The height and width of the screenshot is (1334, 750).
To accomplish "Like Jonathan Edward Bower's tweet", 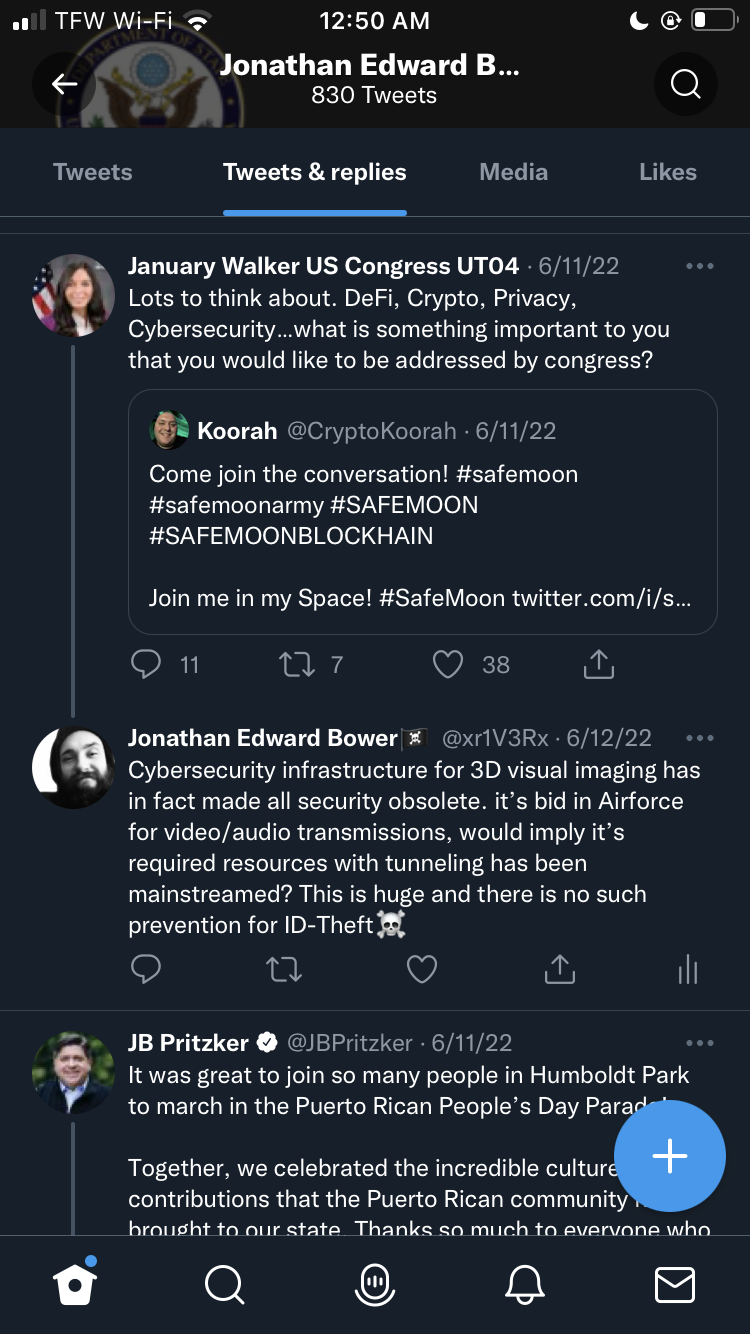I will [422, 968].
